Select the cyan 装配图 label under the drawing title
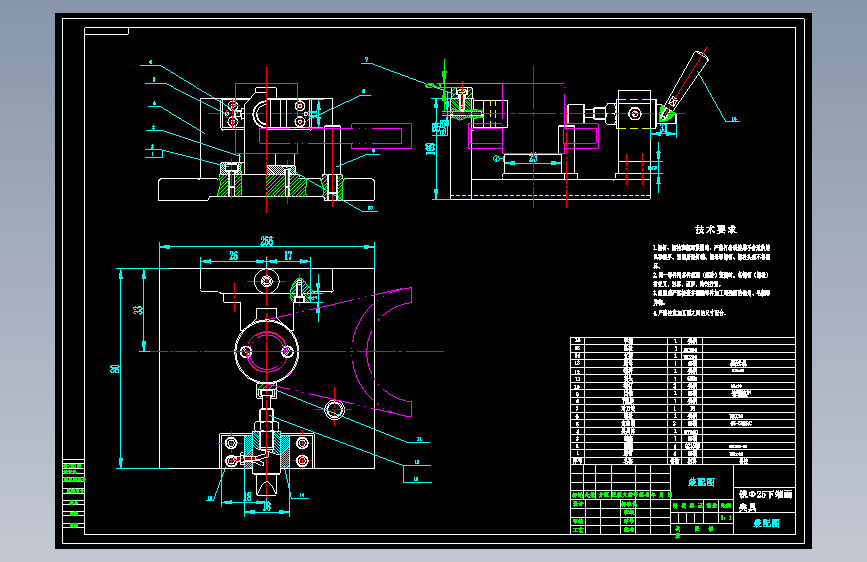867x562 pixels. pyautogui.click(x=766, y=523)
